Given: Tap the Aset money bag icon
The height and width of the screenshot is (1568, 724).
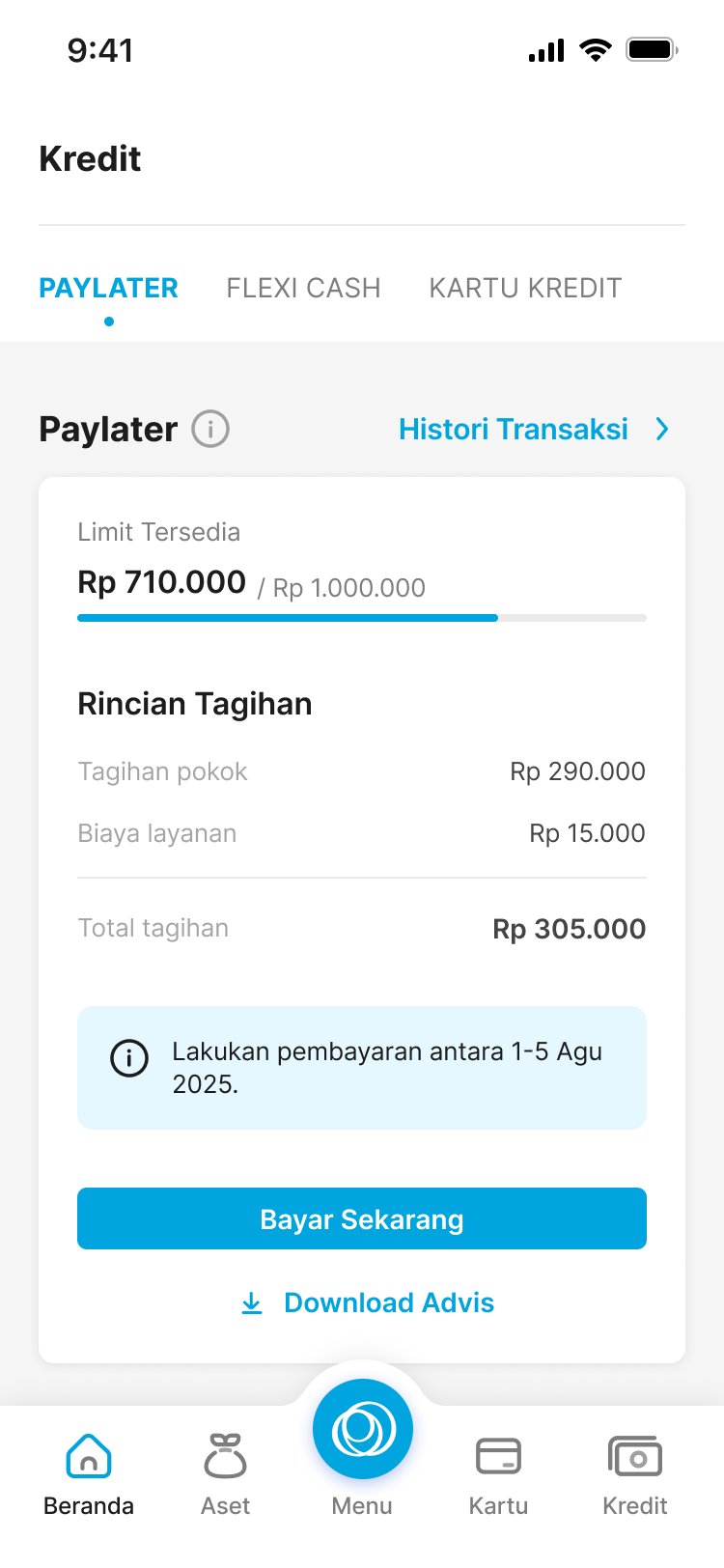Looking at the screenshot, I should 225,1456.
